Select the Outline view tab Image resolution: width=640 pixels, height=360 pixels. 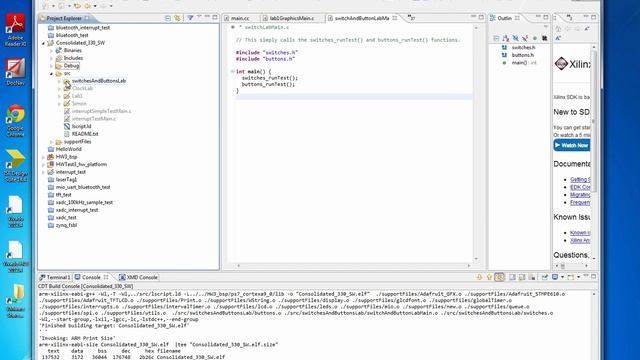(x=504, y=18)
